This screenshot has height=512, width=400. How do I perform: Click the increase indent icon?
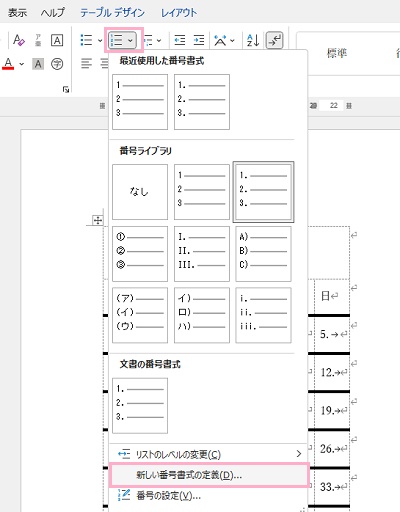coord(199,40)
